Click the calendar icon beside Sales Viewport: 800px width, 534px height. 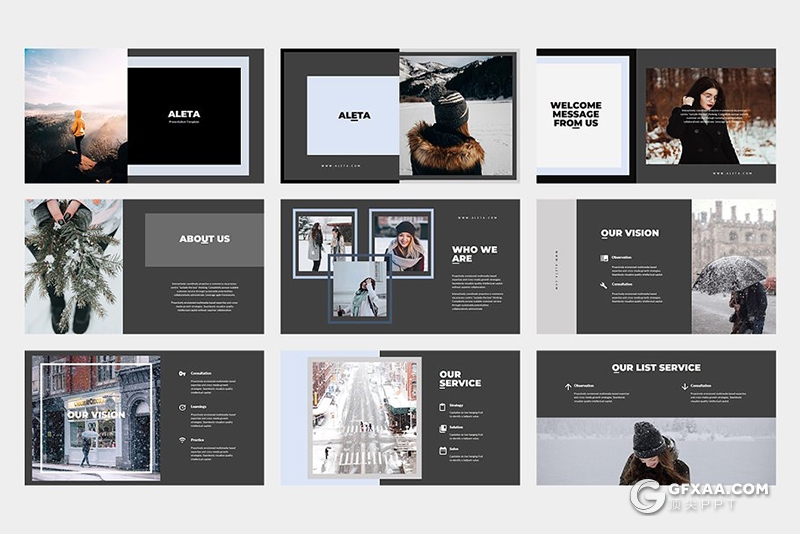(442, 450)
